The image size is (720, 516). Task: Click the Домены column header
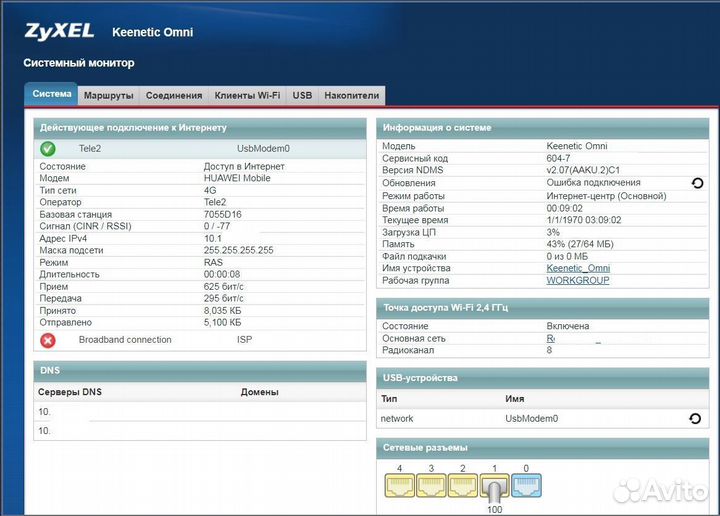(x=259, y=393)
